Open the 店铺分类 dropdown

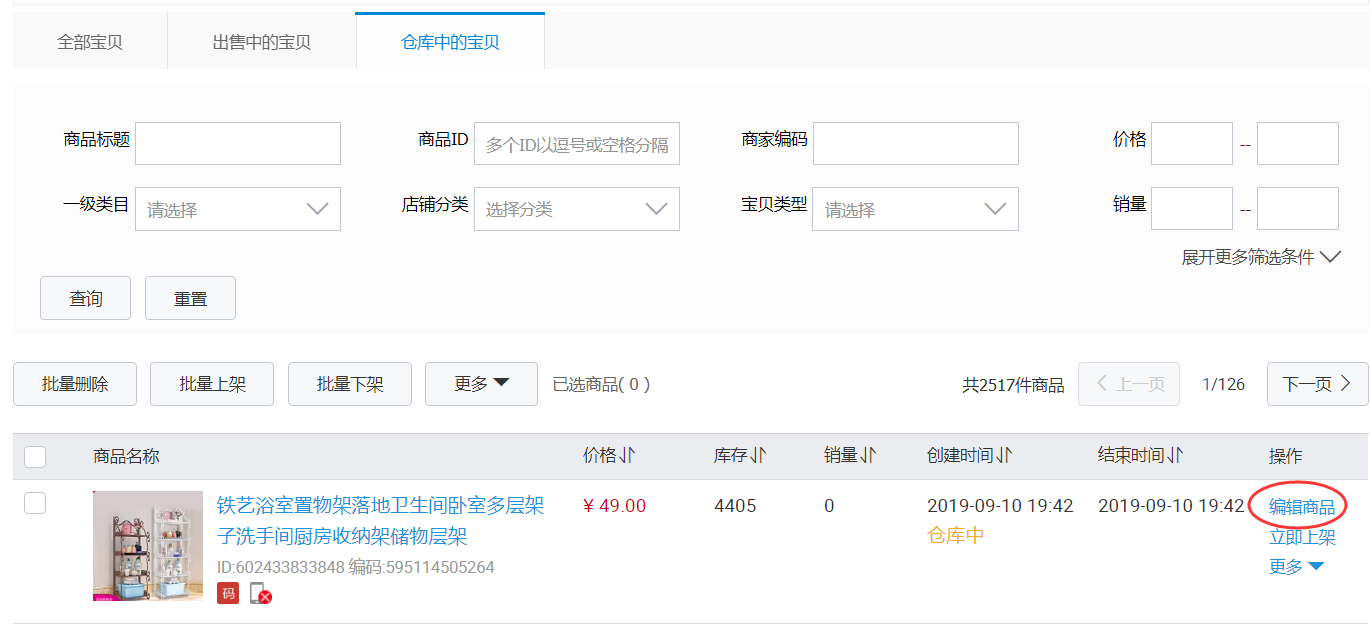tap(576, 209)
